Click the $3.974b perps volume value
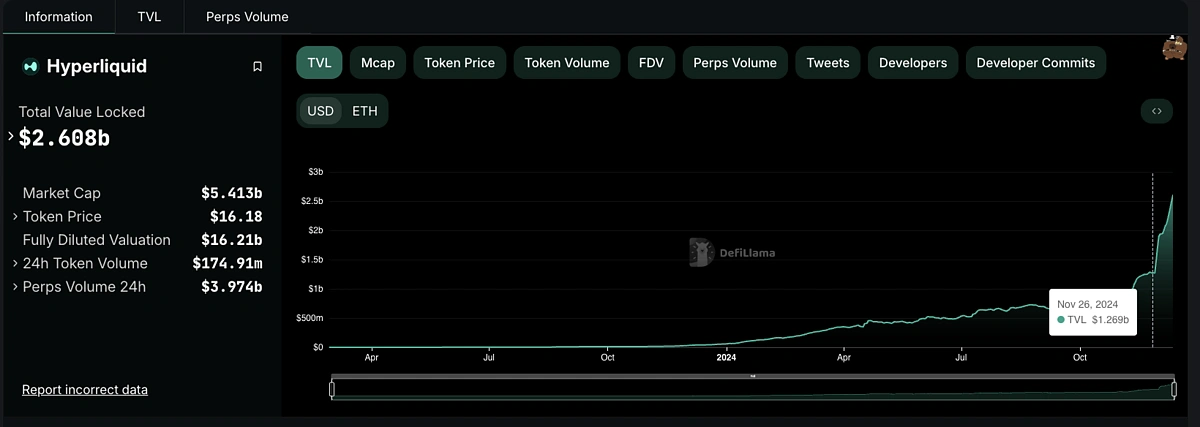 pyautogui.click(x=232, y=287)
